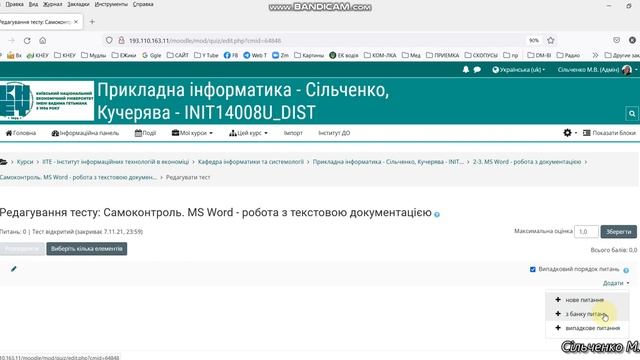Open the Картины bookmark folder
Screen dimensions: 640x360
point(309,55)
